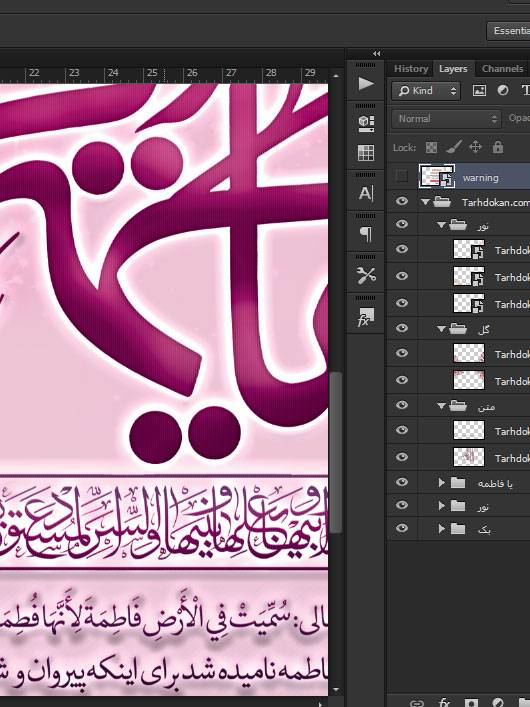The width and height of the screenshot is (530, 707).
Task: Select the layer named warning
Action: coord(480,178)
